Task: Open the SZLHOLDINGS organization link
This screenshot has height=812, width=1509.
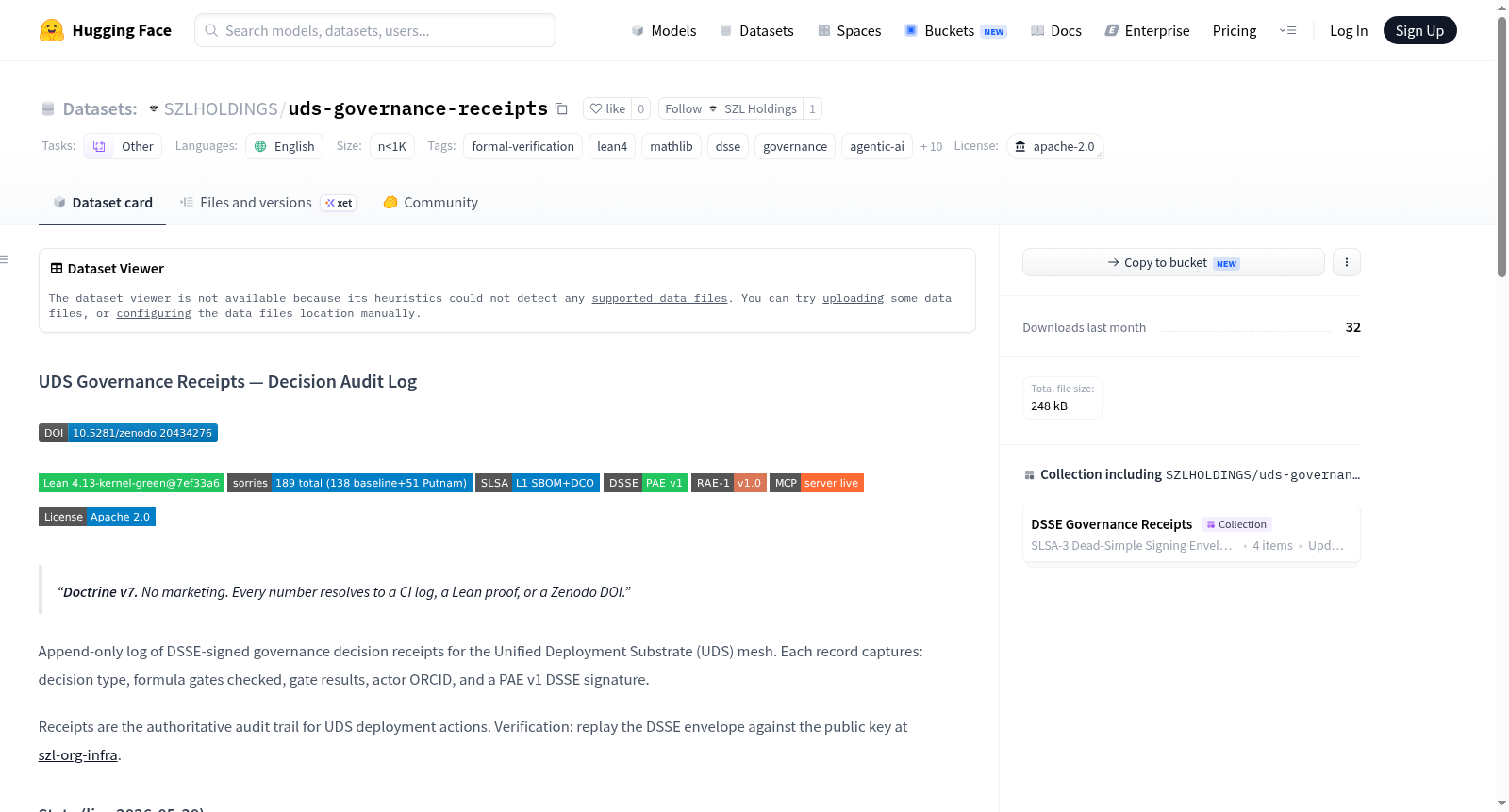Action: pyautogui.click(x=221, y=108)
